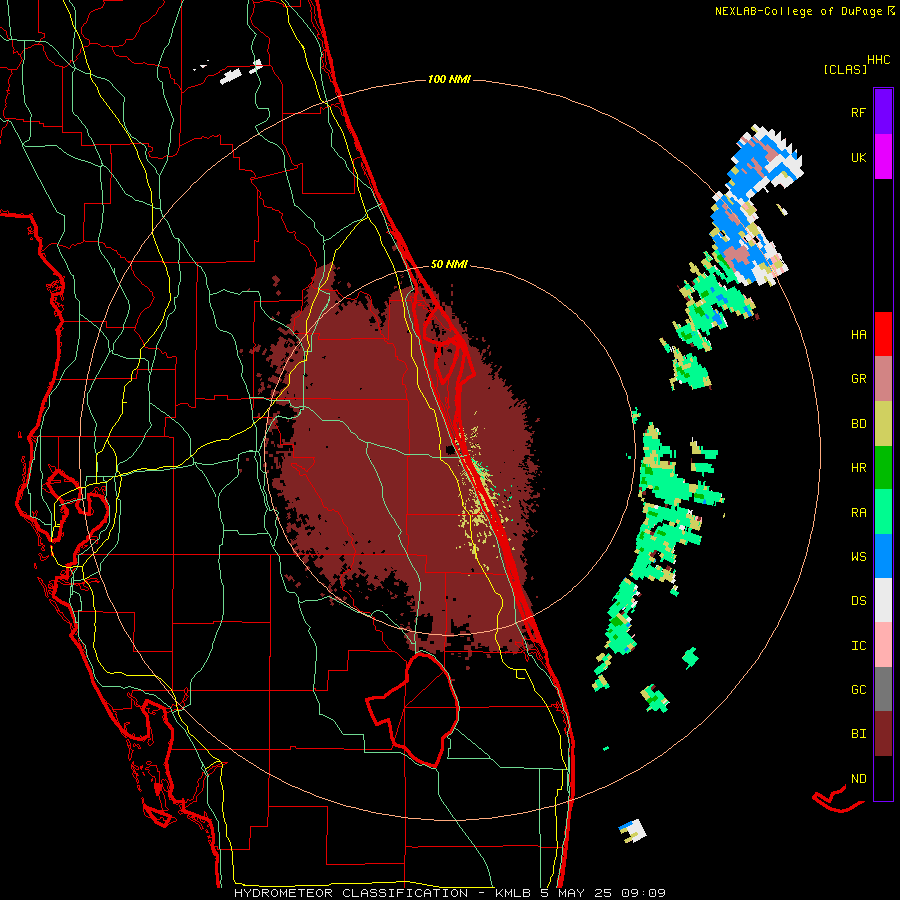This screenshot has width=900, height=900.
Task: Click the BI legend label
Action: 858,734
